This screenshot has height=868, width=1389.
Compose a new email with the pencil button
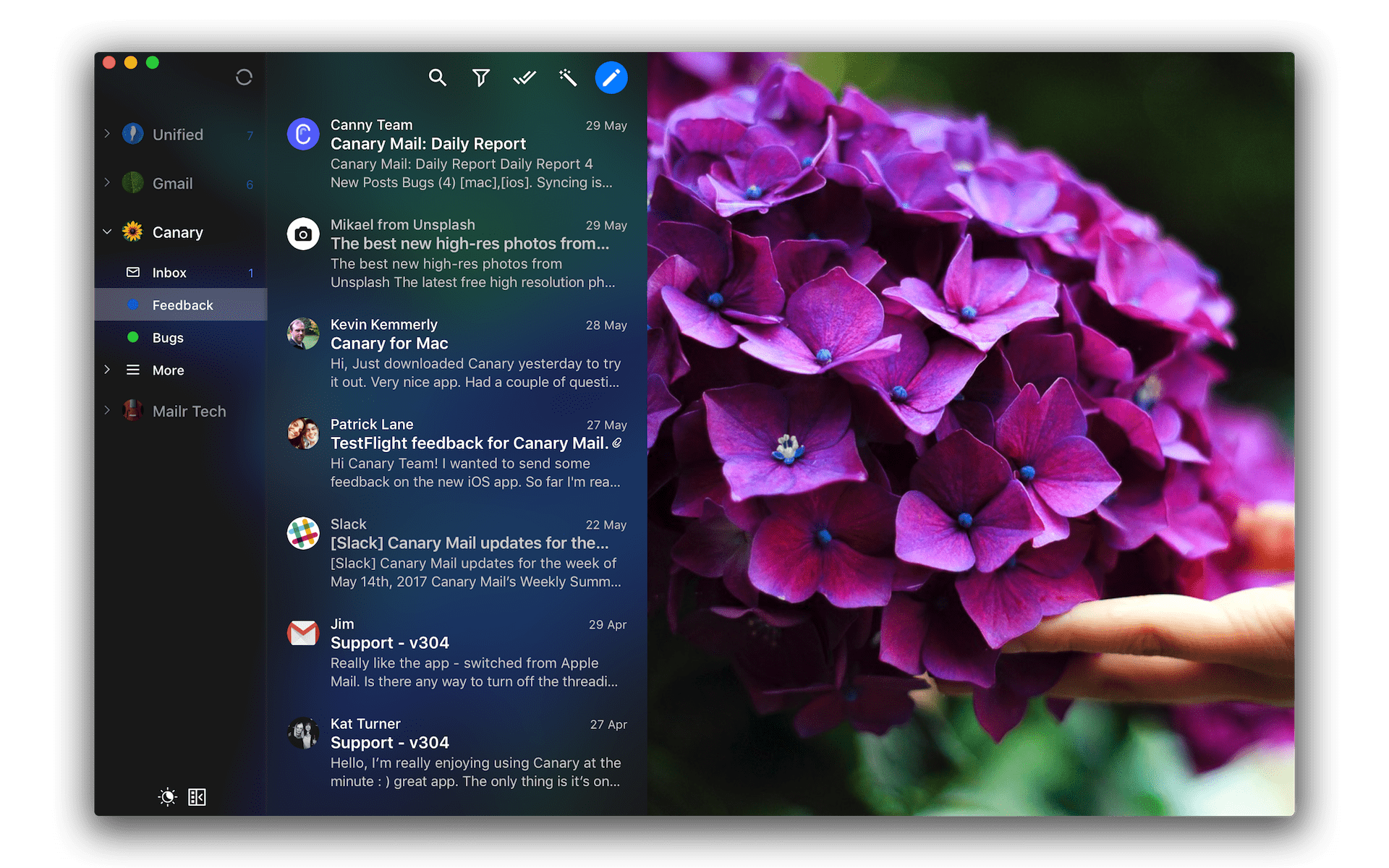pyautogui.click(x=611, y=77)
